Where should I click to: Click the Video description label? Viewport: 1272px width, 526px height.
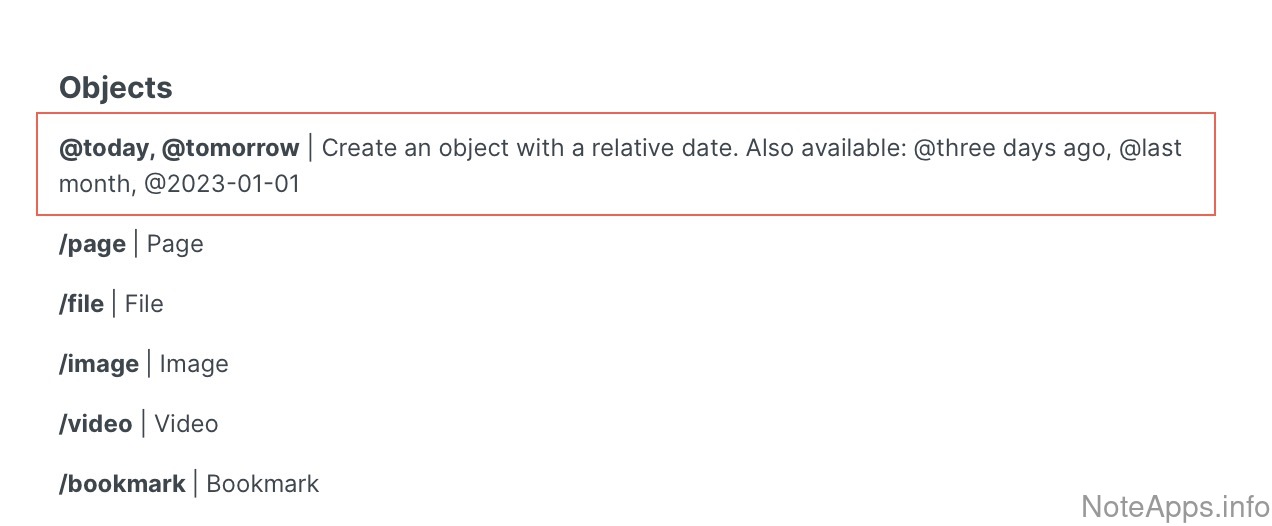(186, 424)
